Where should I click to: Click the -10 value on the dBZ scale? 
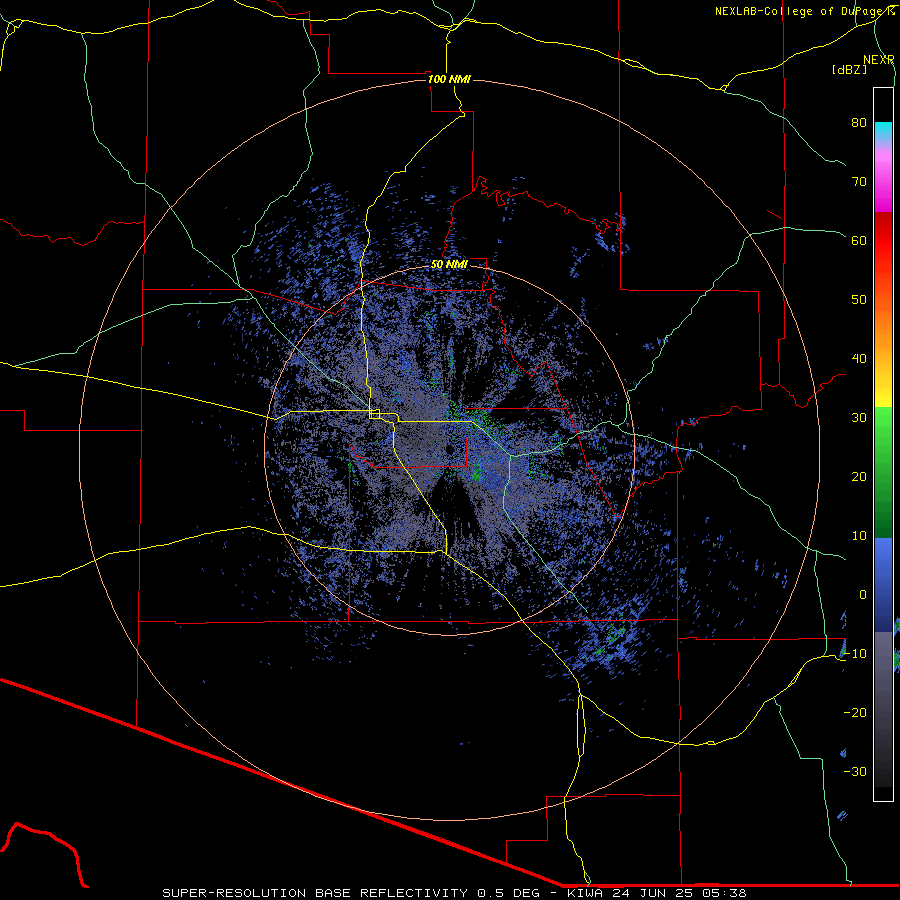point(855,654)
